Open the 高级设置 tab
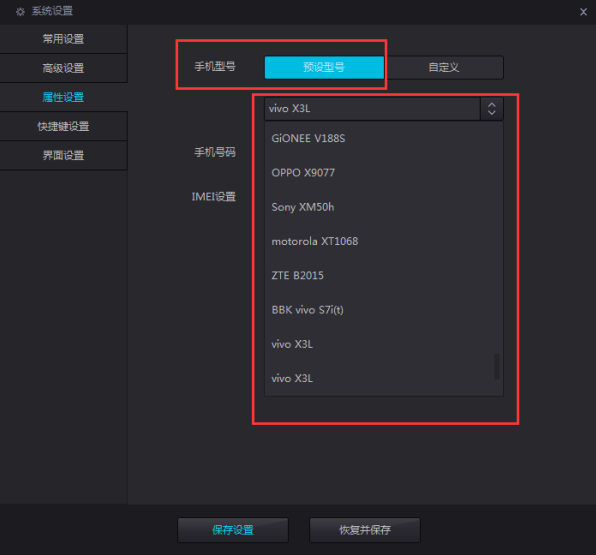The image size is (596, 555). (63, 68)
